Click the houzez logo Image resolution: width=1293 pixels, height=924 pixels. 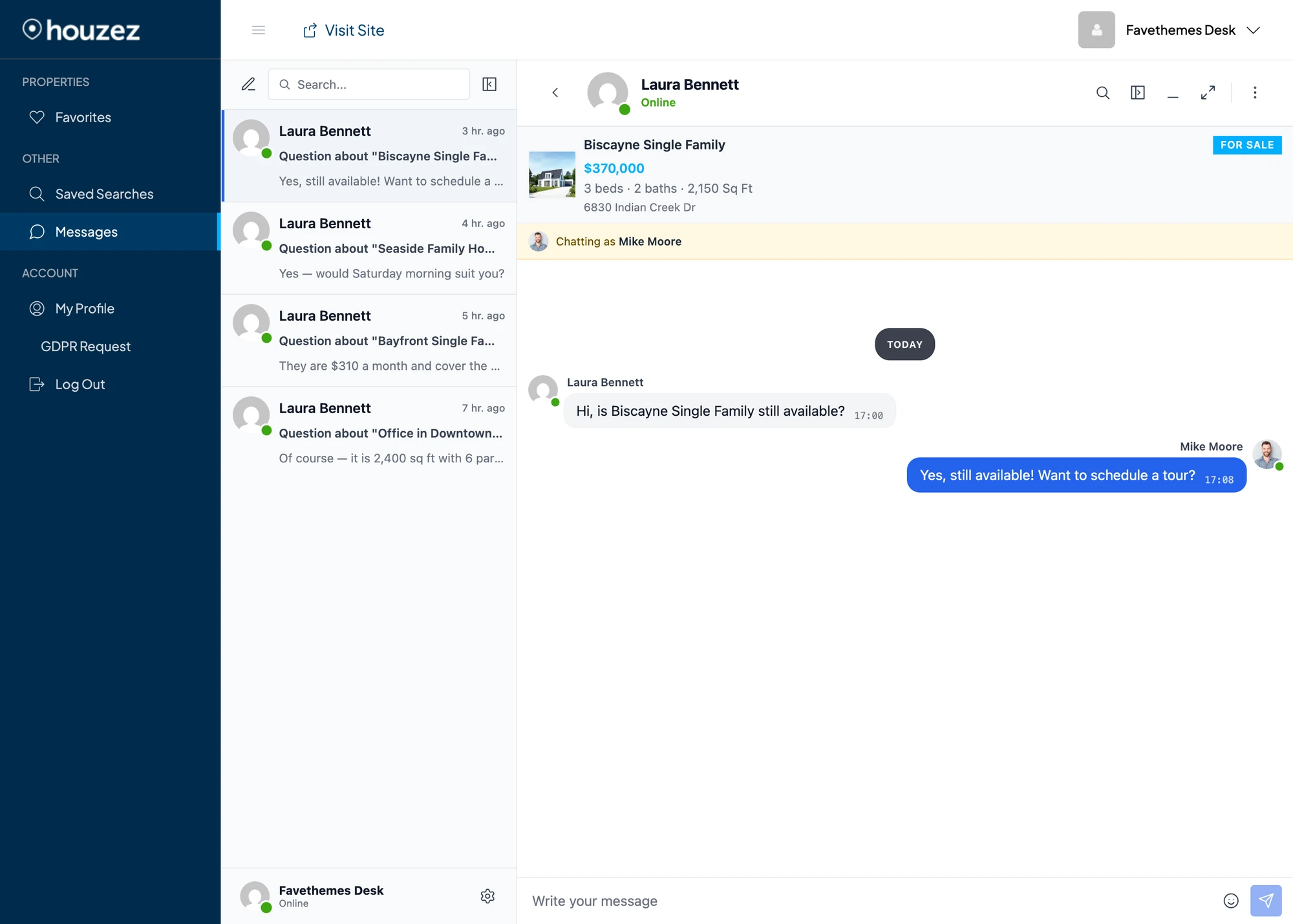[81, 30]
